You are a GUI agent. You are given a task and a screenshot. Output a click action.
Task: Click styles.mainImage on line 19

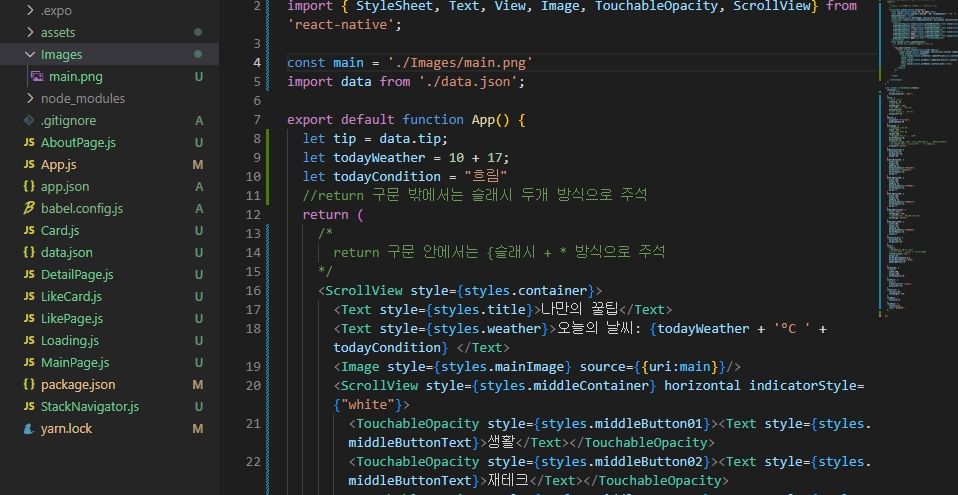[x=502, y=366]
